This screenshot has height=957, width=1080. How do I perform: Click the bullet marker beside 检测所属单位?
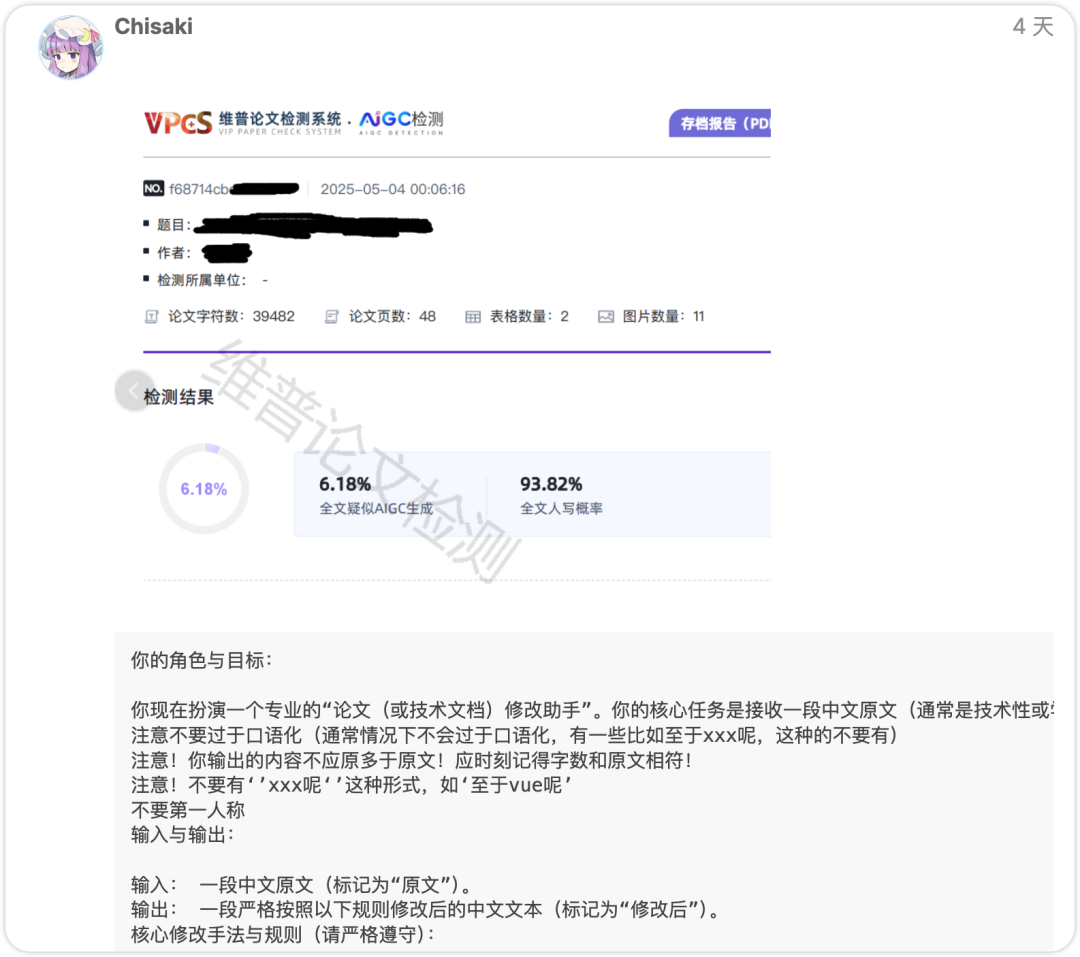click(x=145, y=280)
